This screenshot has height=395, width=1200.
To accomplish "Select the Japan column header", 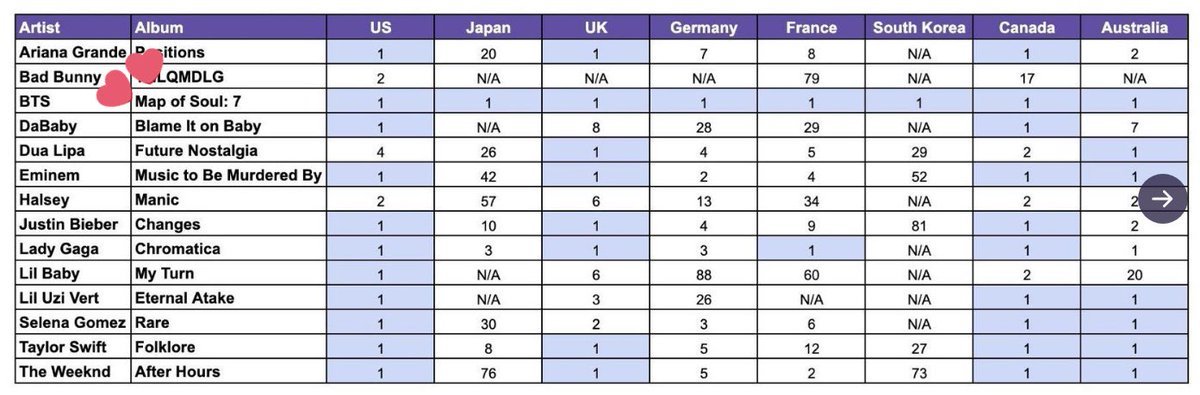I will click(488, 27).
